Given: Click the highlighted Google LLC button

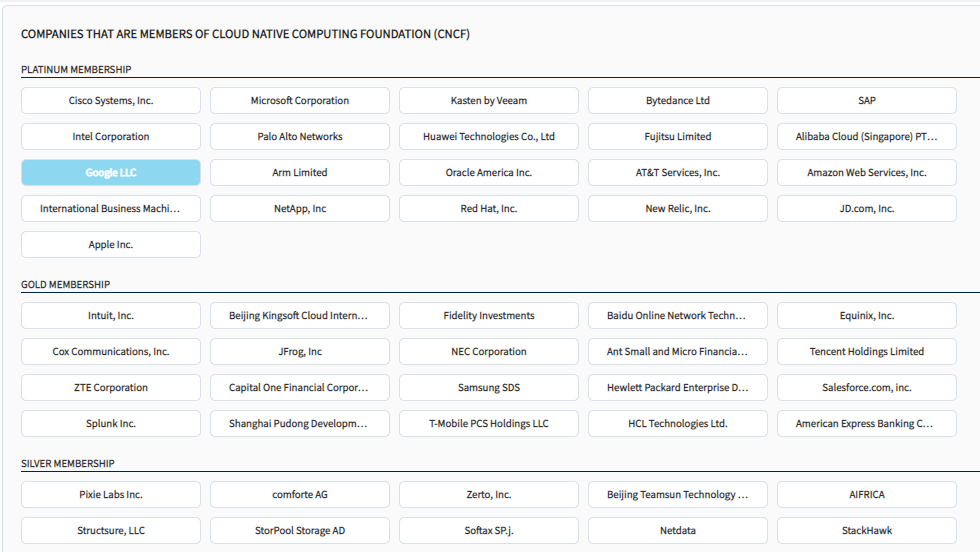Looking at the screenshot, I should pos(111,173).
